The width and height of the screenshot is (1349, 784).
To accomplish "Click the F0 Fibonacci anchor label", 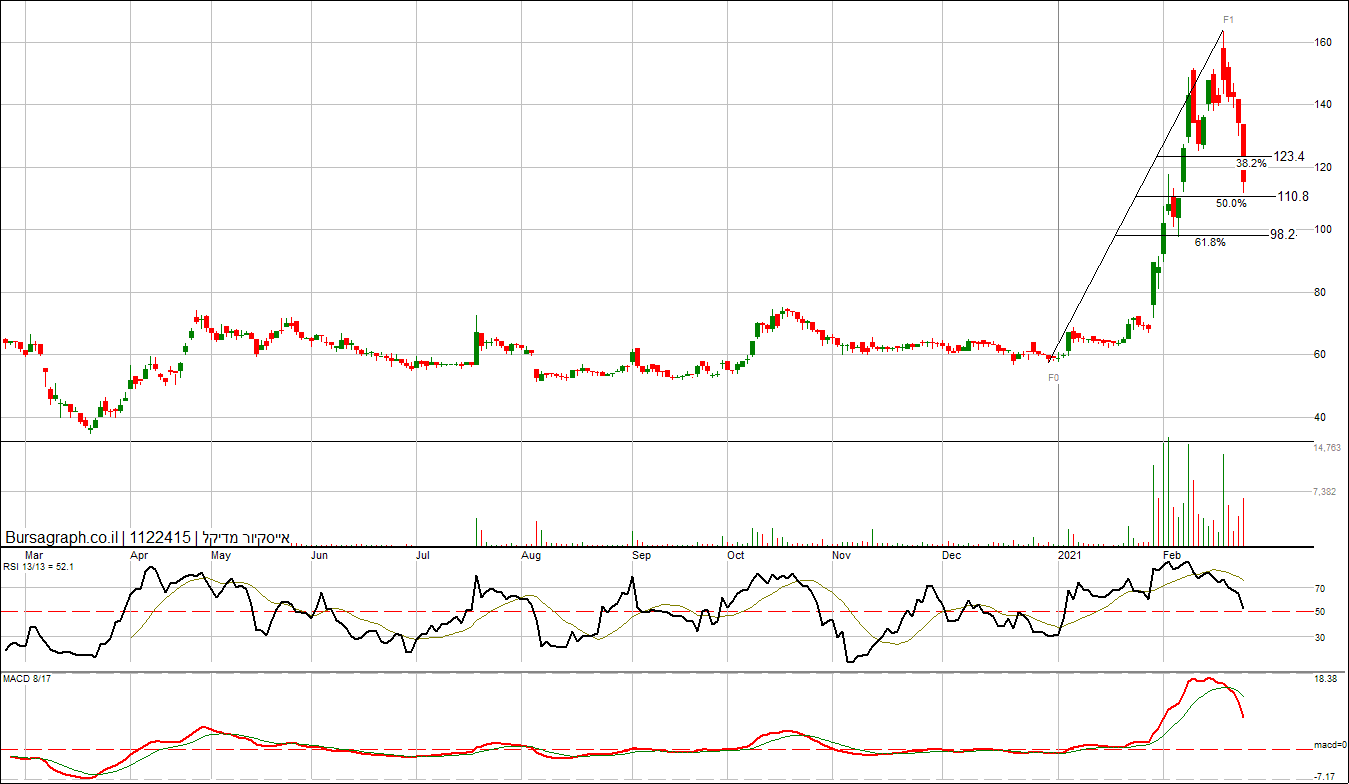I will click(1053, 378).
